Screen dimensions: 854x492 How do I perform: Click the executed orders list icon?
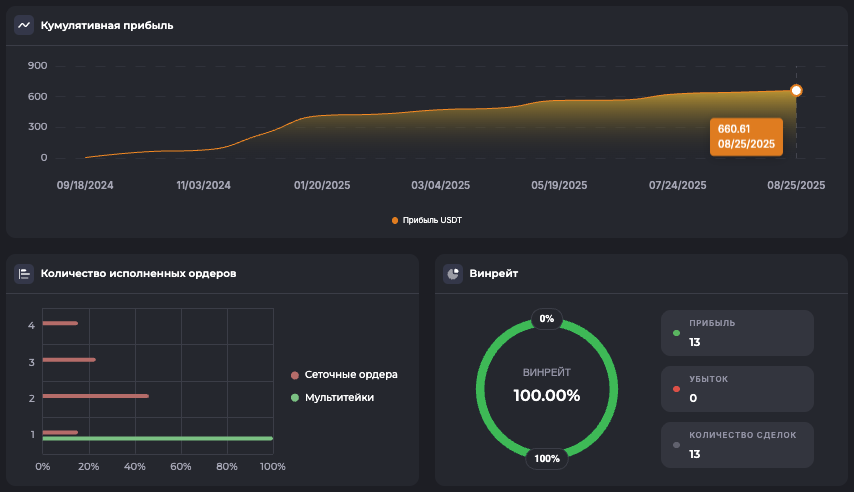click(x=24, y=273)
